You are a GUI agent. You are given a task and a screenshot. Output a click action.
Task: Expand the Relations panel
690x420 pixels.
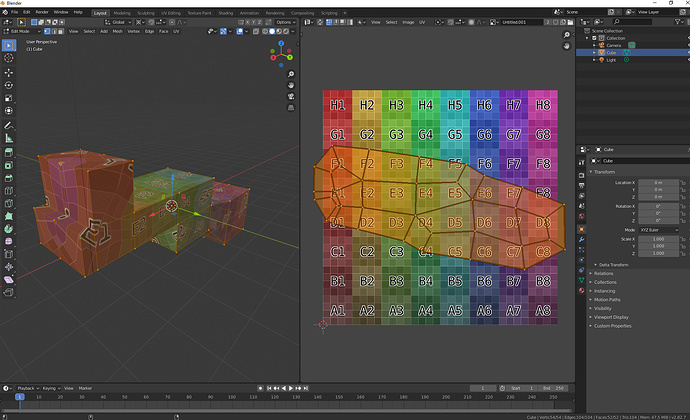603,273
